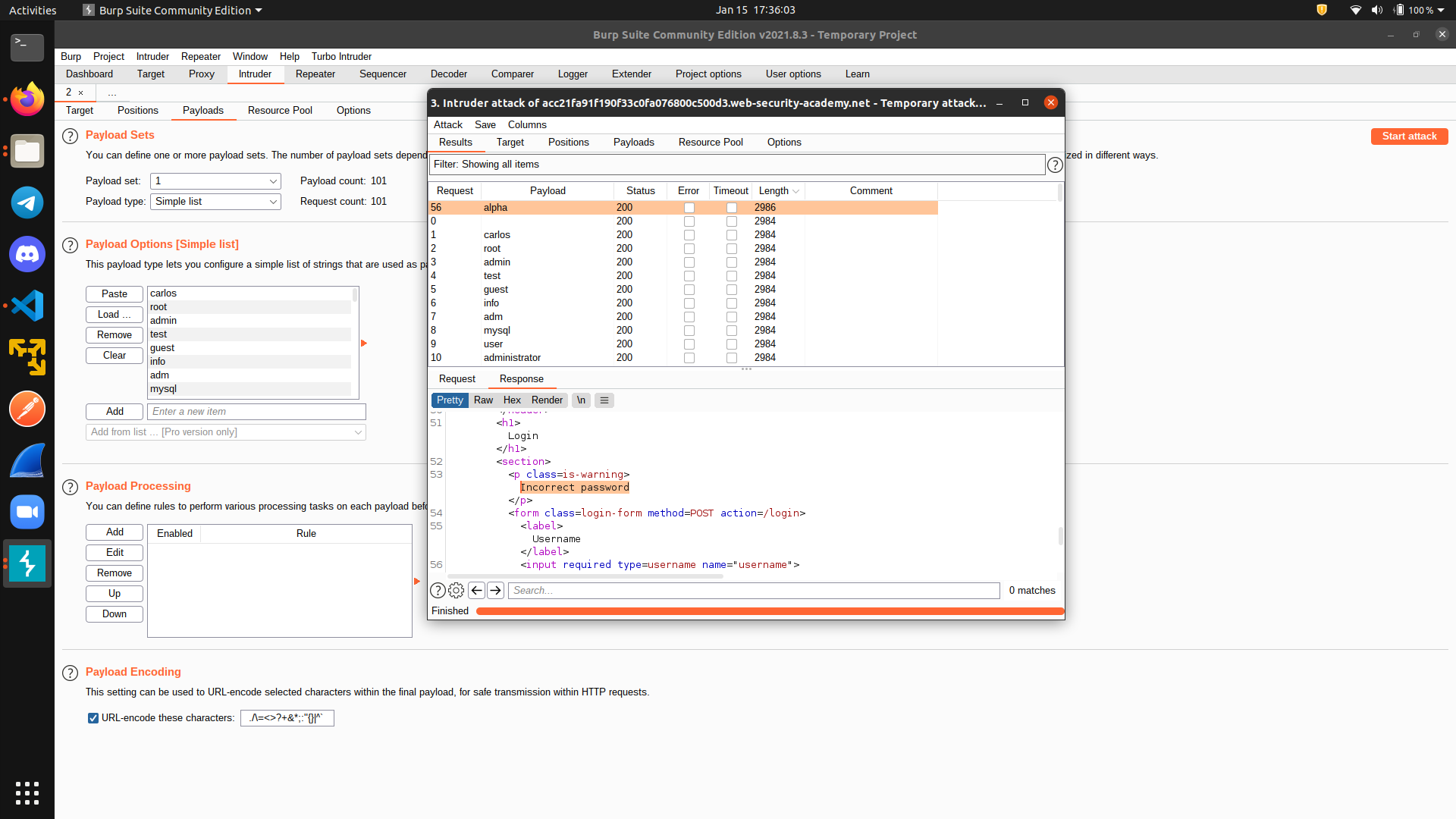This screenshot has width=1456, height=819.
Task: Check the Timeout column for request 56
Action: [731, 207]
